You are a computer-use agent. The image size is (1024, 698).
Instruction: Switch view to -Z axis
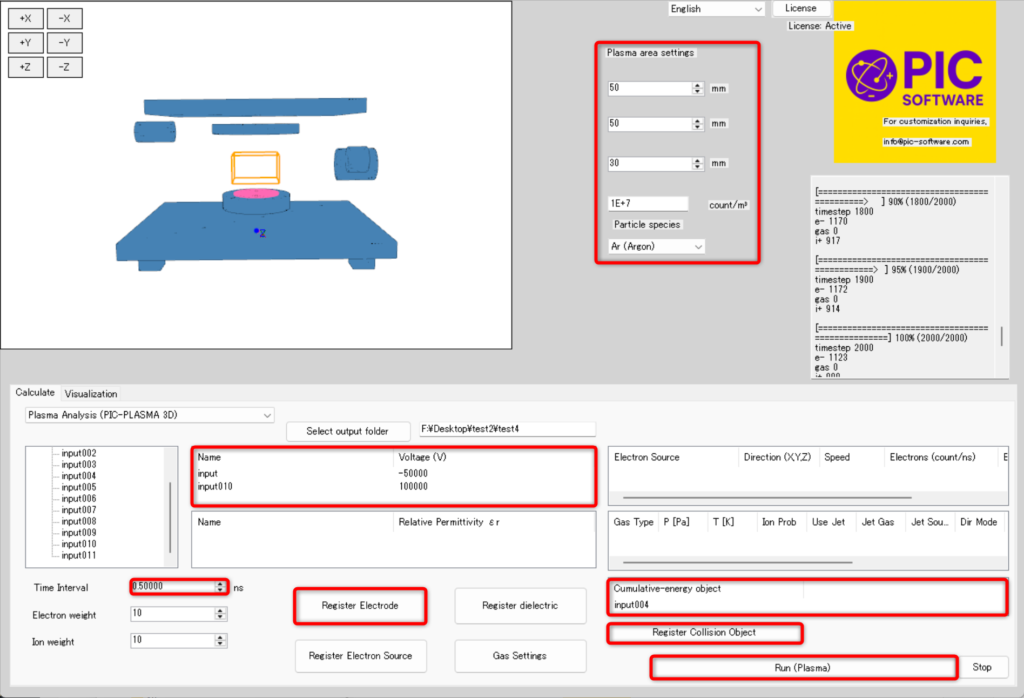pos(64,67)
